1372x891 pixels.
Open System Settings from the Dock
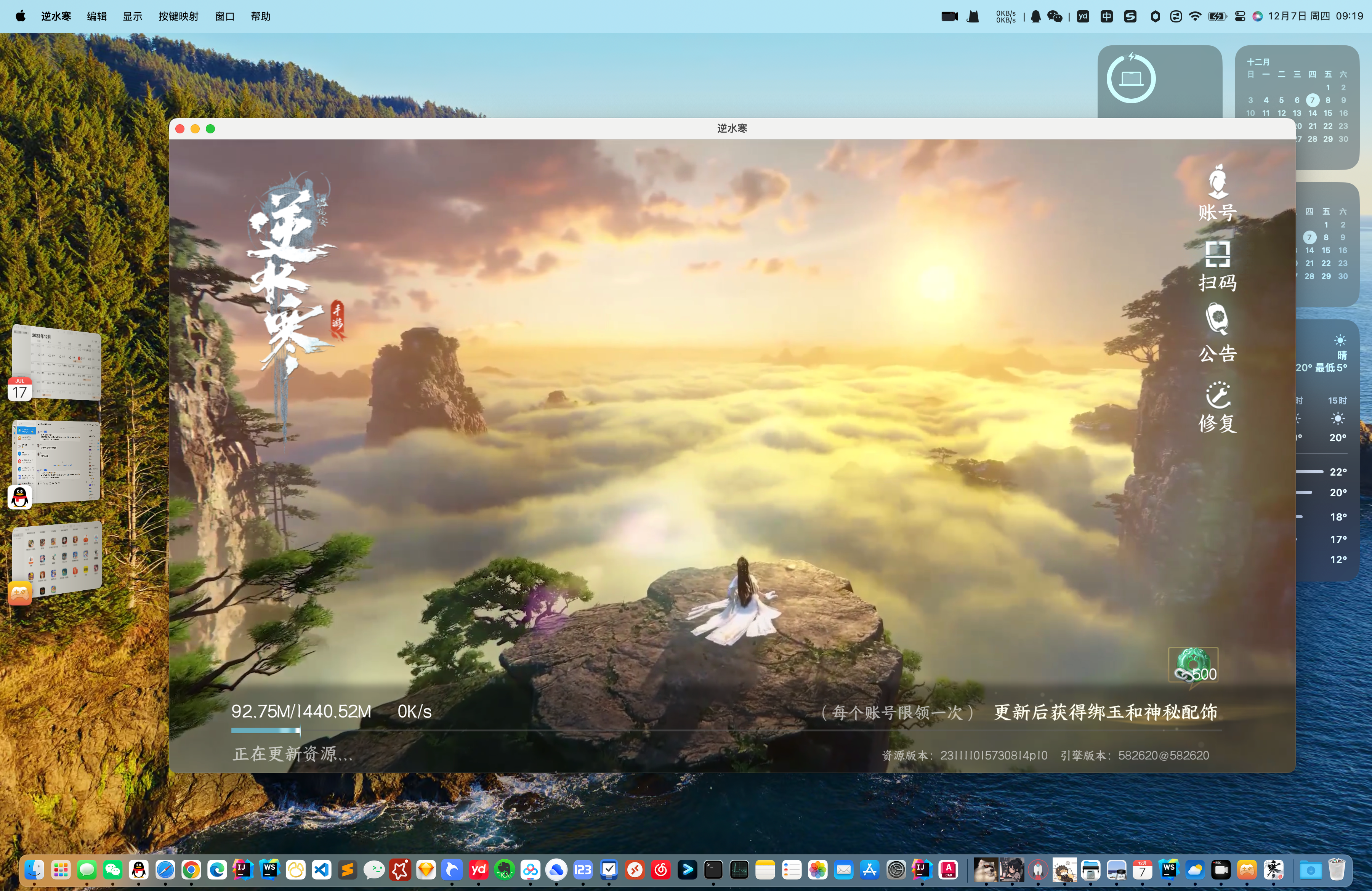tap(896, 869)
